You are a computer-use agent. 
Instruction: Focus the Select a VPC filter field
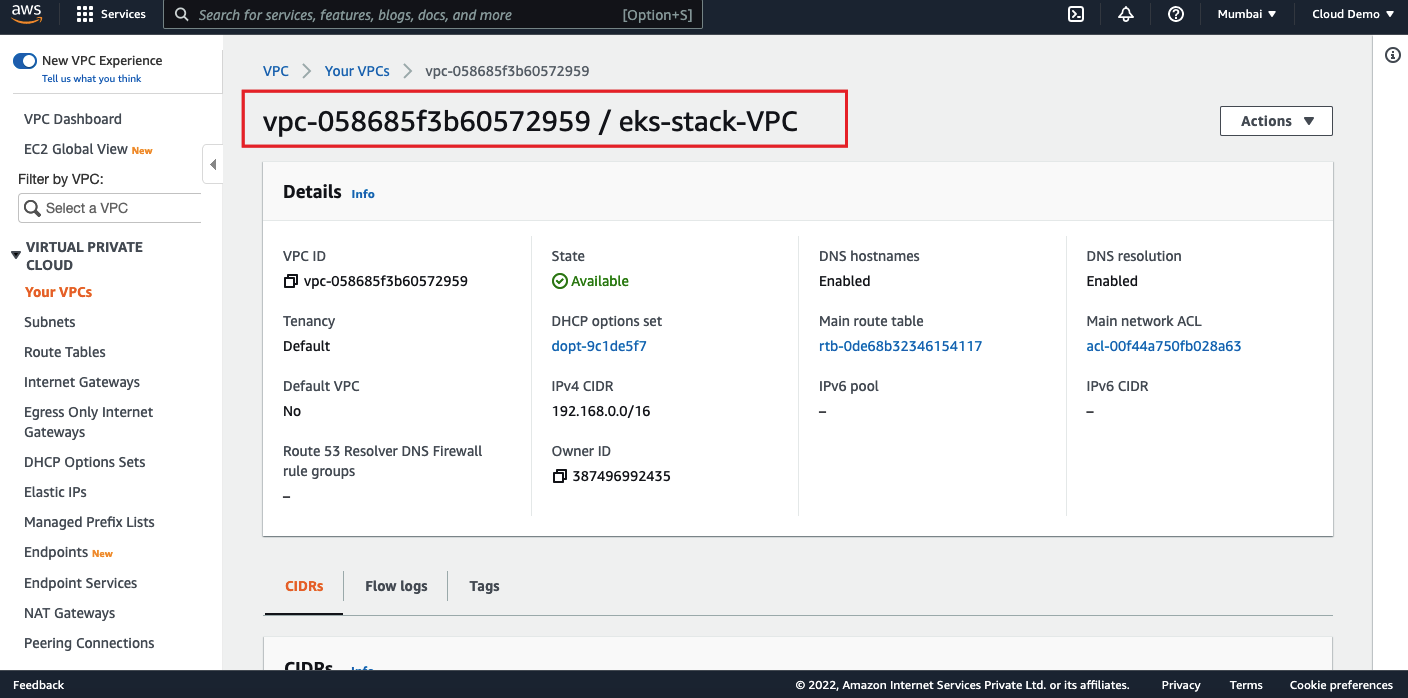pos(110,208)
